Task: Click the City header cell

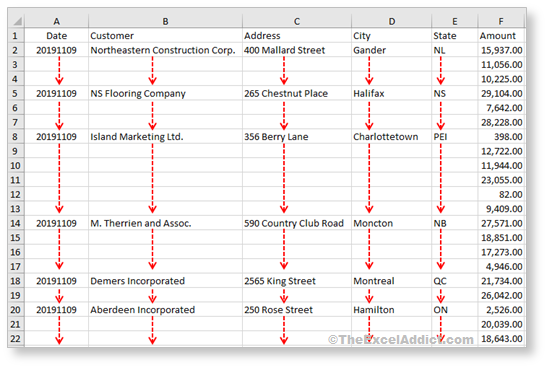Action: tap(392, 36)
